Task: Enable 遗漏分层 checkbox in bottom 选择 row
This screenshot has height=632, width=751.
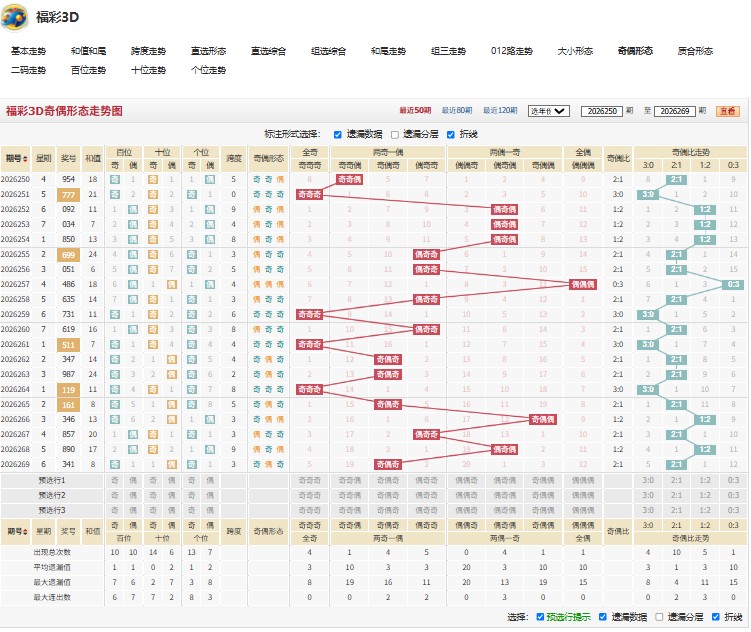Action: (659, 617)
